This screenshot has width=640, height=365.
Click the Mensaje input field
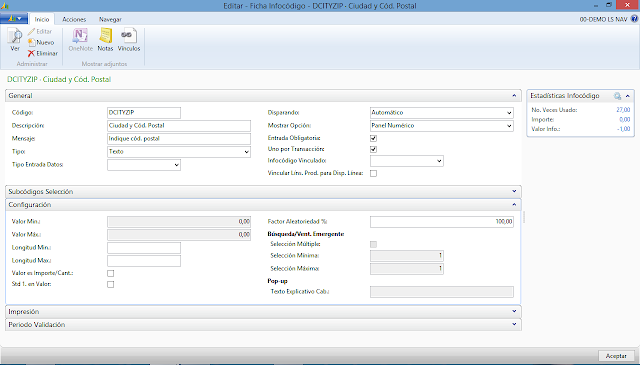[179, 139]
